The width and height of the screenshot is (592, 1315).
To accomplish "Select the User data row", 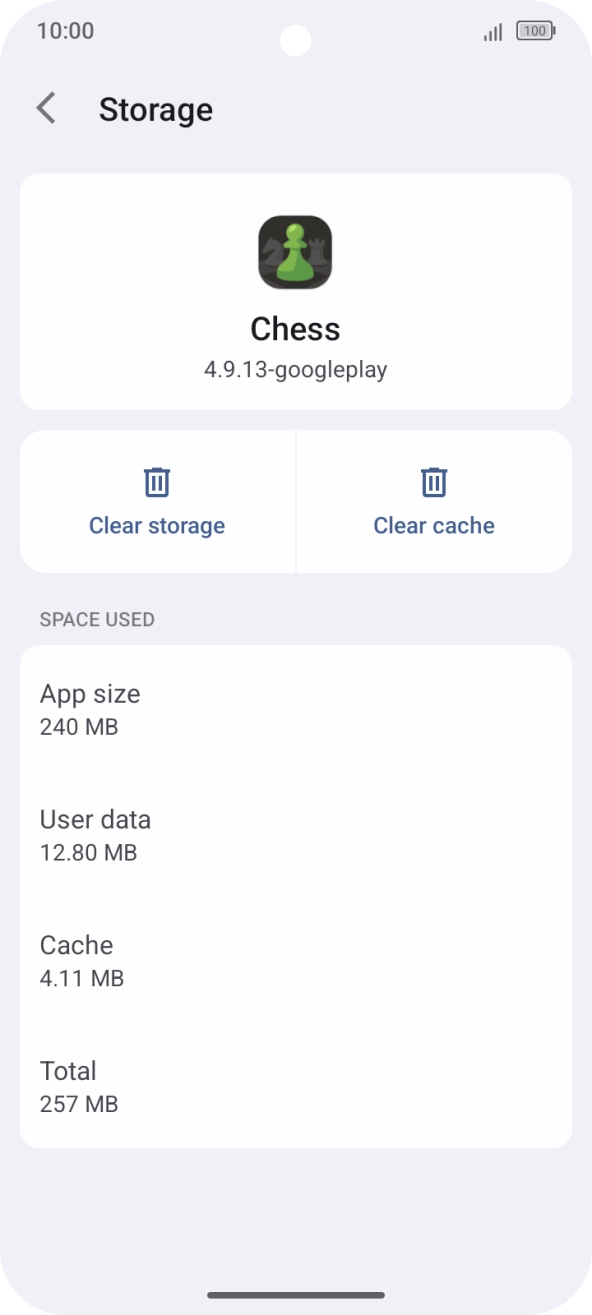I will [x=295, y=835].
